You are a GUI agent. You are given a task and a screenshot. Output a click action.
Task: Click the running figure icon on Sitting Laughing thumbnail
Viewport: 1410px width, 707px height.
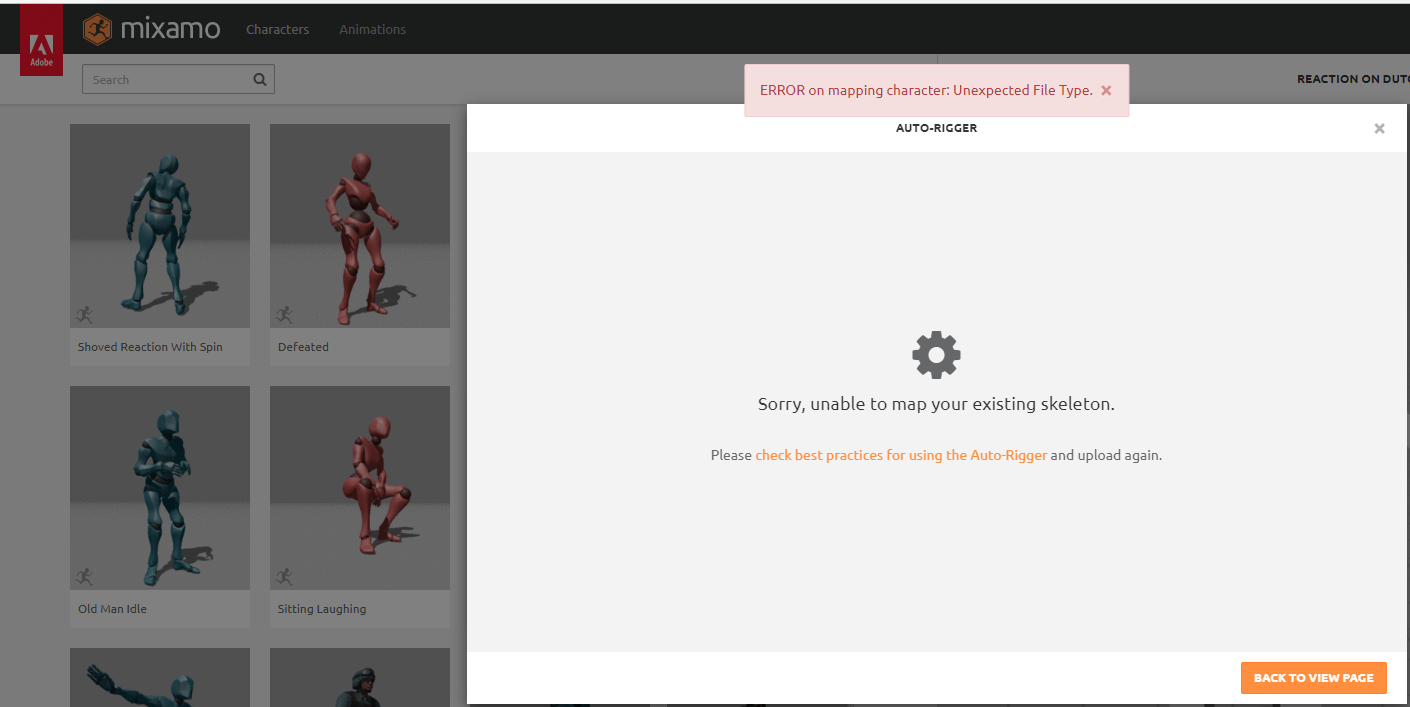pos(284,576)
